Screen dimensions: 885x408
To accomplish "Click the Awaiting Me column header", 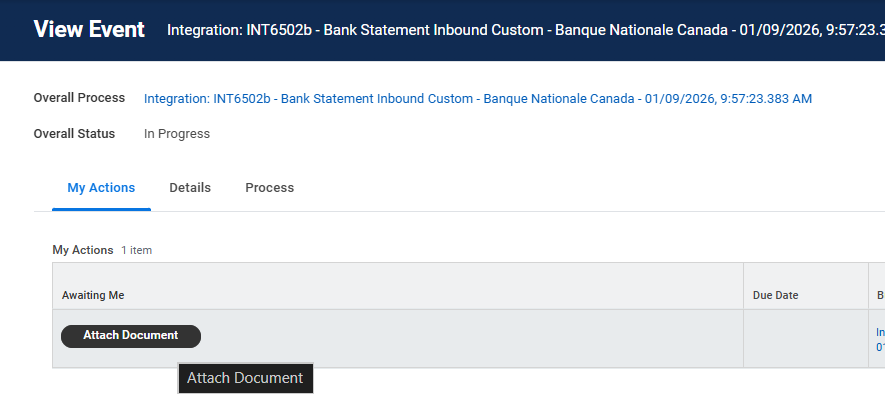I will tap(93, 296).
